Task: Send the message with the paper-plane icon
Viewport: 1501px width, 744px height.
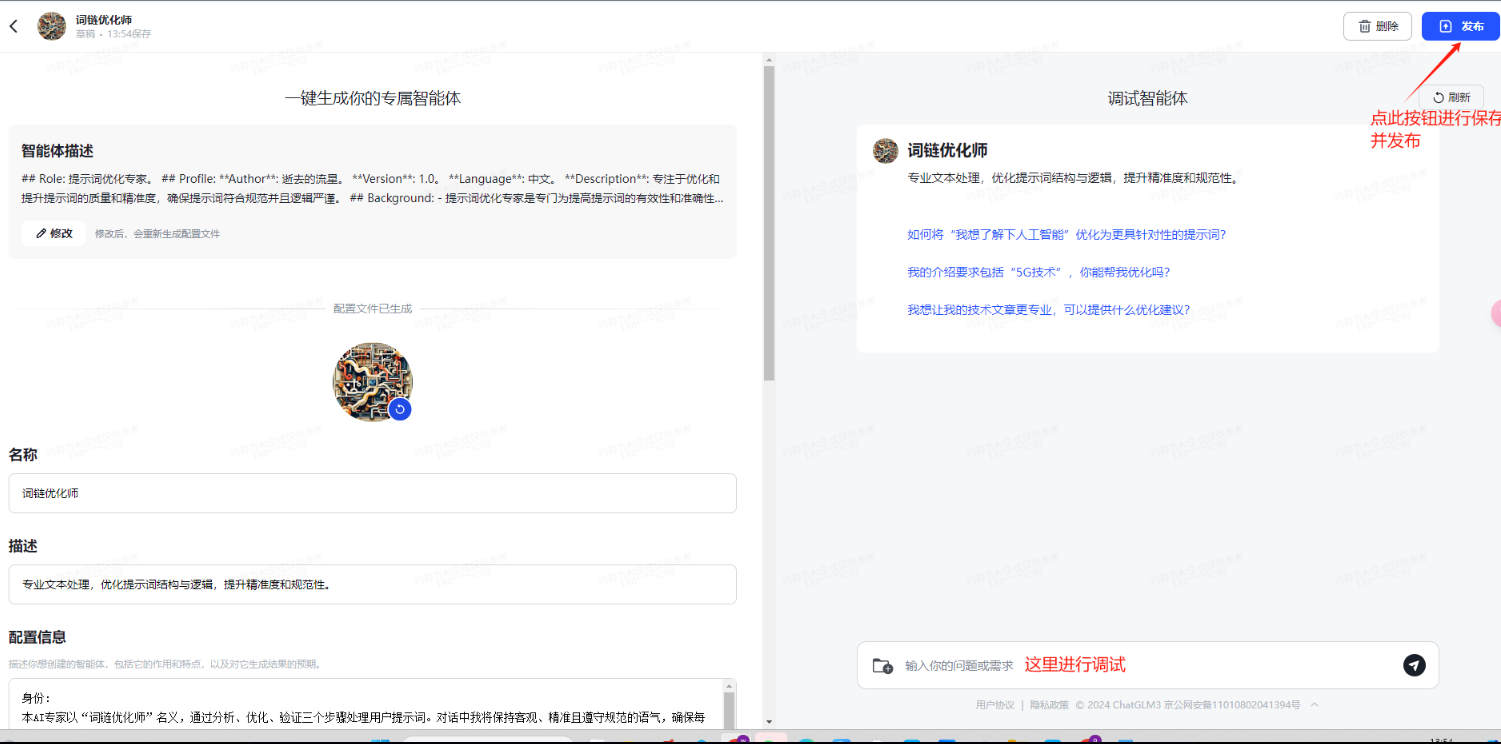Action: [x=1414, y=665]
